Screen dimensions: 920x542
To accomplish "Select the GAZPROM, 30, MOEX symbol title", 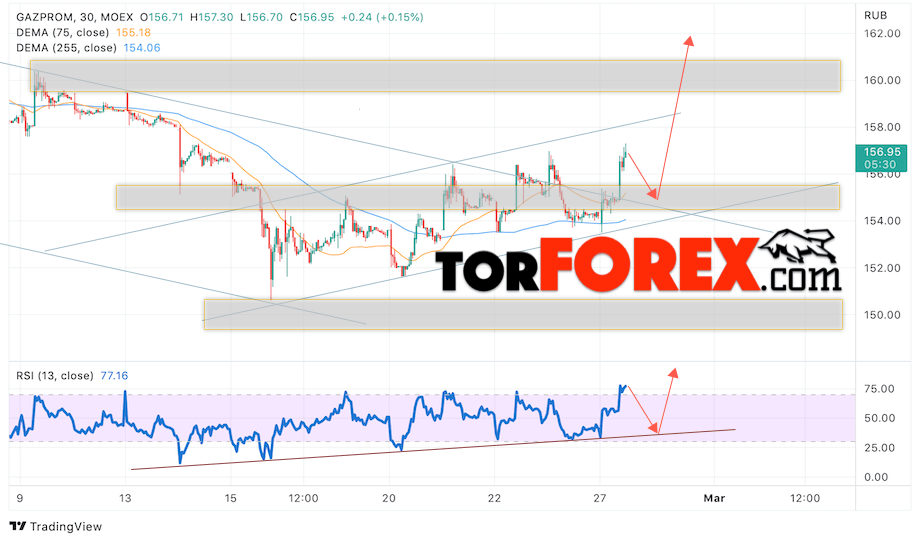I will click(74, 17).
